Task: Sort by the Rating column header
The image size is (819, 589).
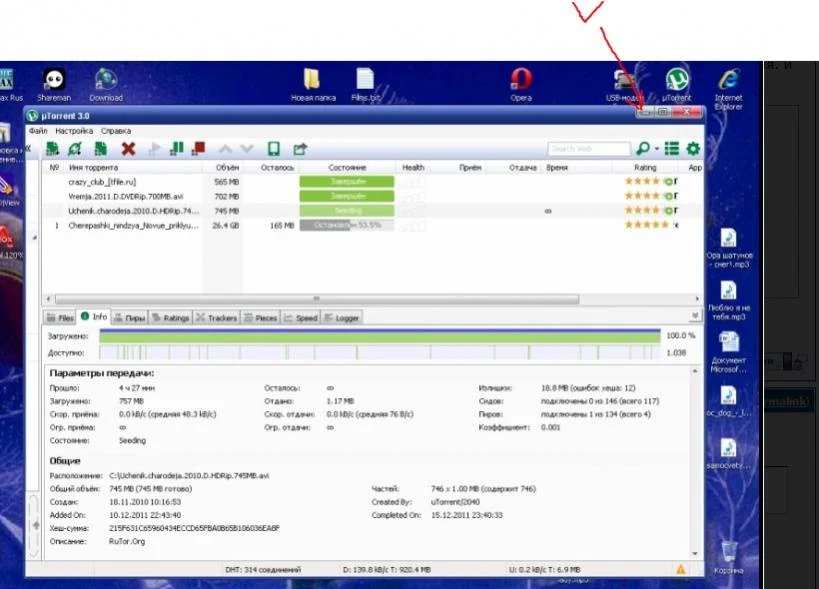Action: 645,168
